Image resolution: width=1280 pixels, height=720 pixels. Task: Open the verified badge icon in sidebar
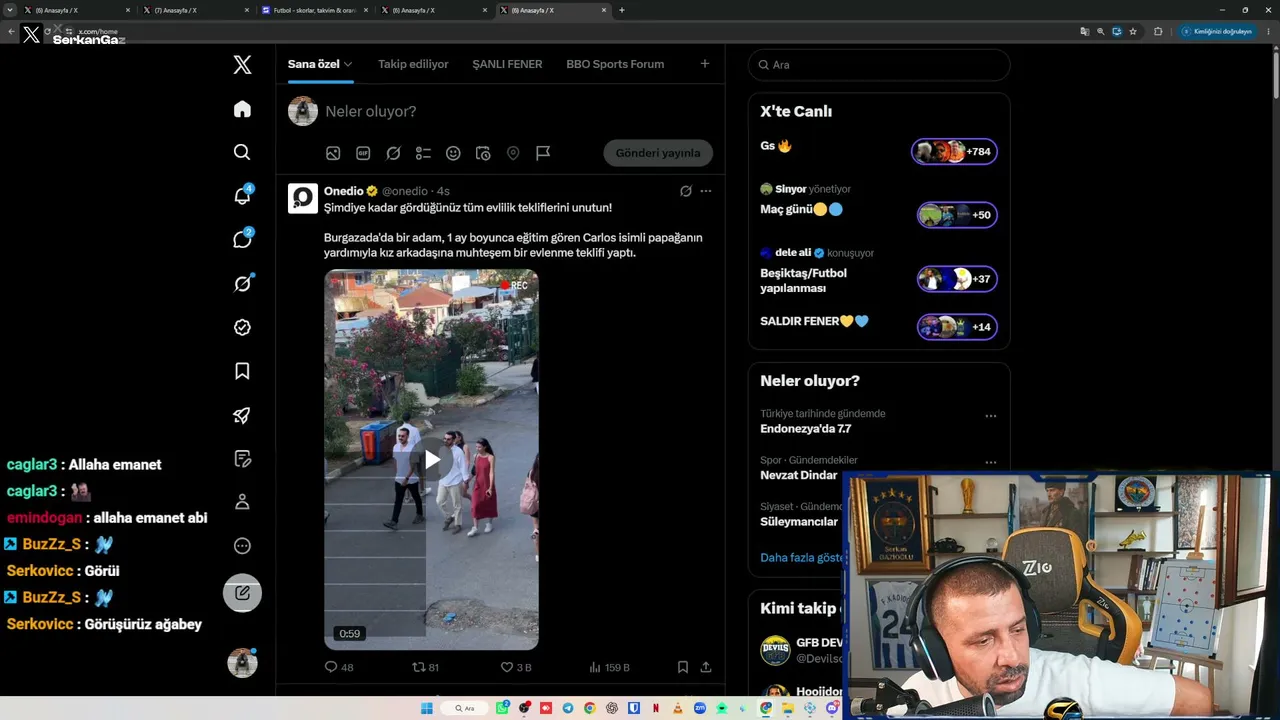click(242, 327)
